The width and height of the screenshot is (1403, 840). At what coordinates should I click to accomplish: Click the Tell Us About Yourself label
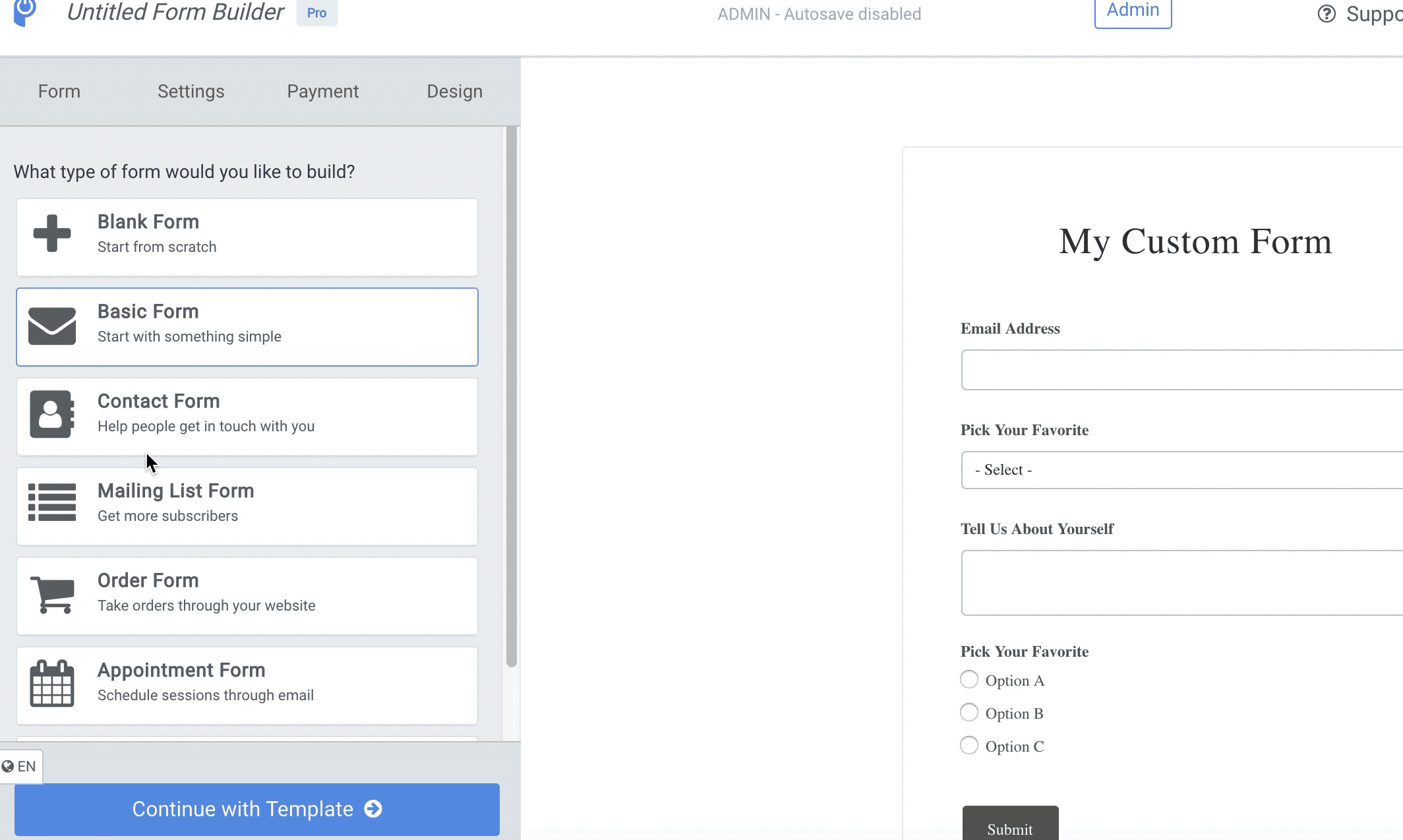pos(1037,529)
